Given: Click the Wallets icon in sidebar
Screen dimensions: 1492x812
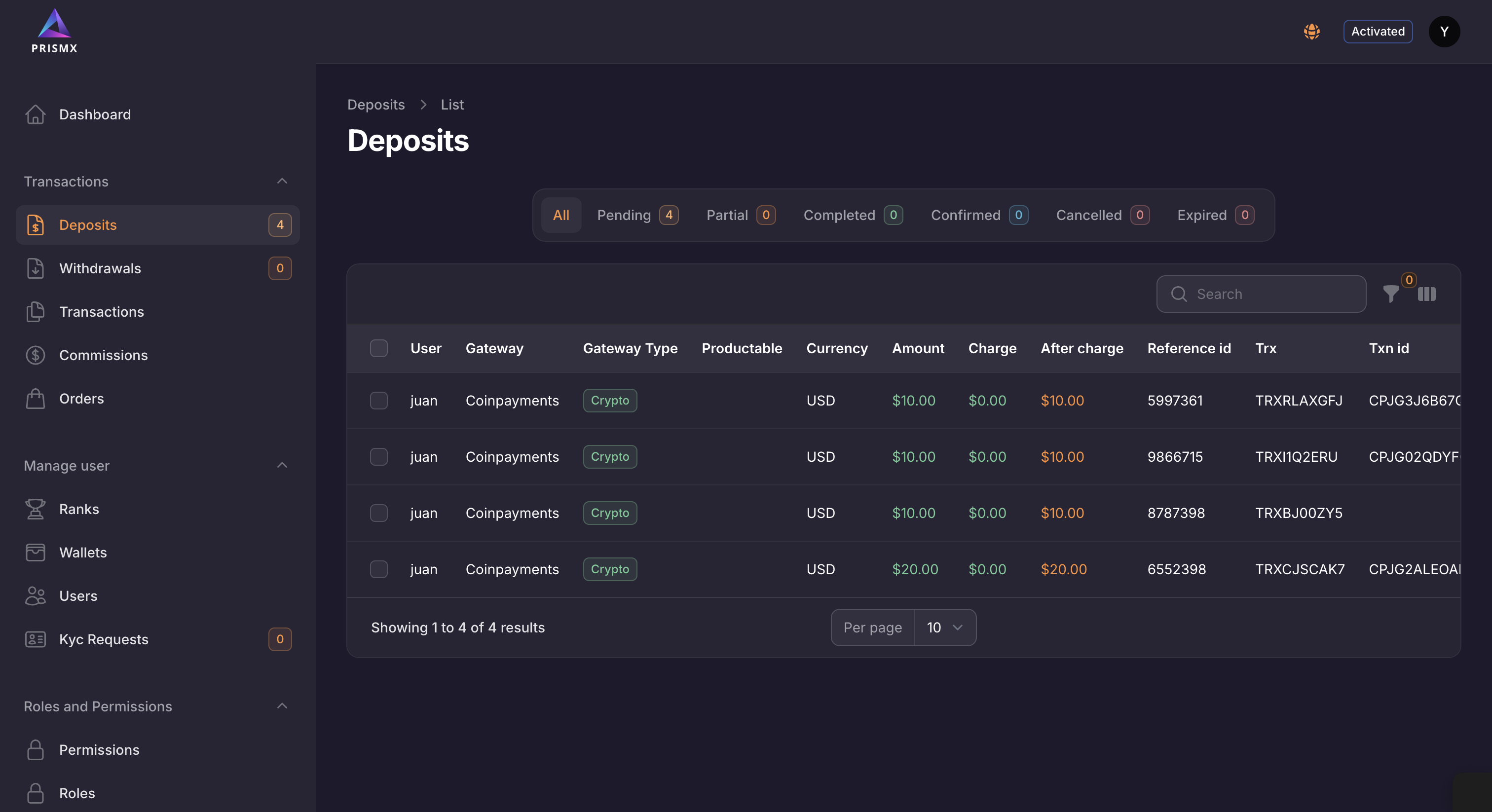Looking at the screenshot, I should (x=36, y=553).
